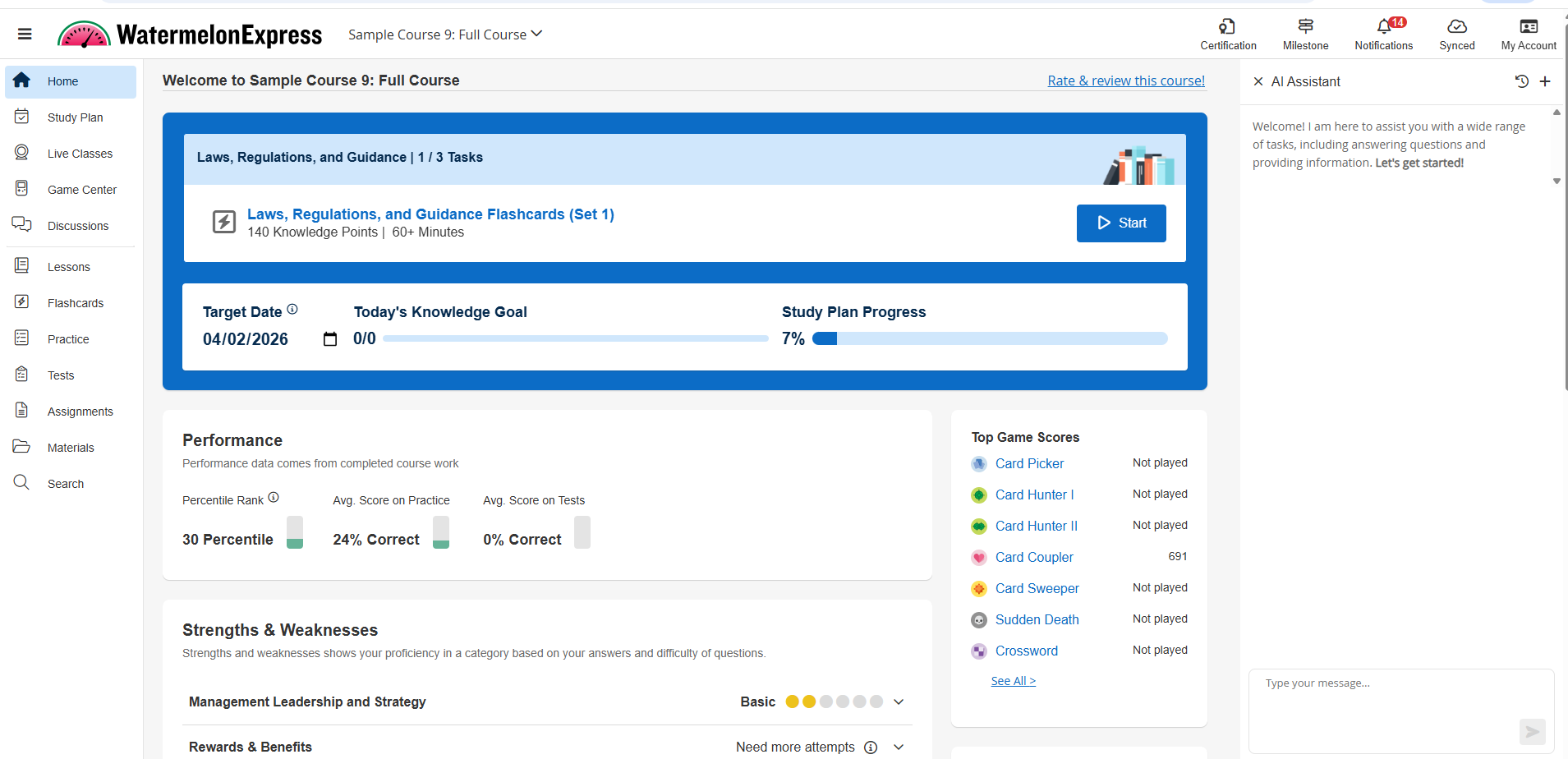Open Target Date calendar picker icon
Viewport: 1568px width, 759px height.
coord(330,339)
